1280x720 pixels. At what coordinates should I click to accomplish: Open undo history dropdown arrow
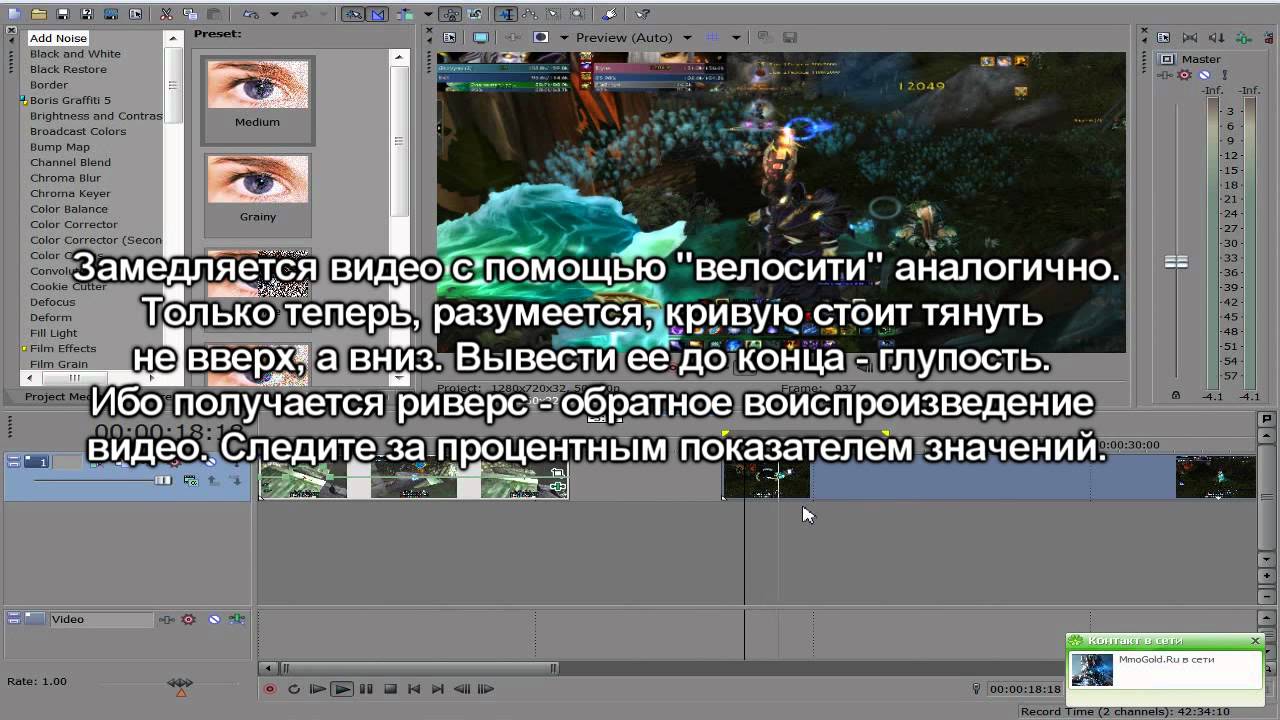274,14
